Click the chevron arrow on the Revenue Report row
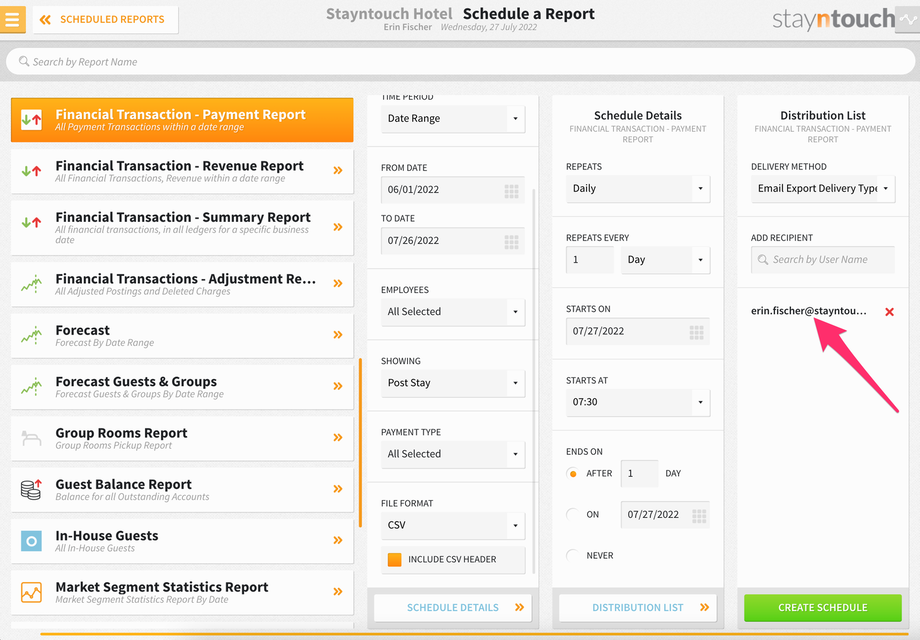The width and height of the screenshot is (920, 640). [338, 171]
